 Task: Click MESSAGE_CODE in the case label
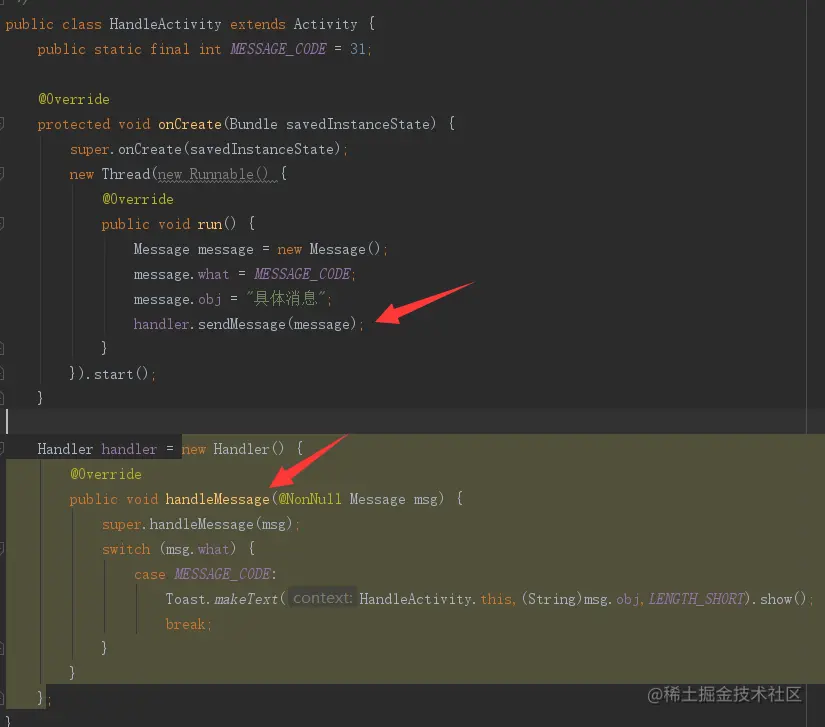pos(223,574)
